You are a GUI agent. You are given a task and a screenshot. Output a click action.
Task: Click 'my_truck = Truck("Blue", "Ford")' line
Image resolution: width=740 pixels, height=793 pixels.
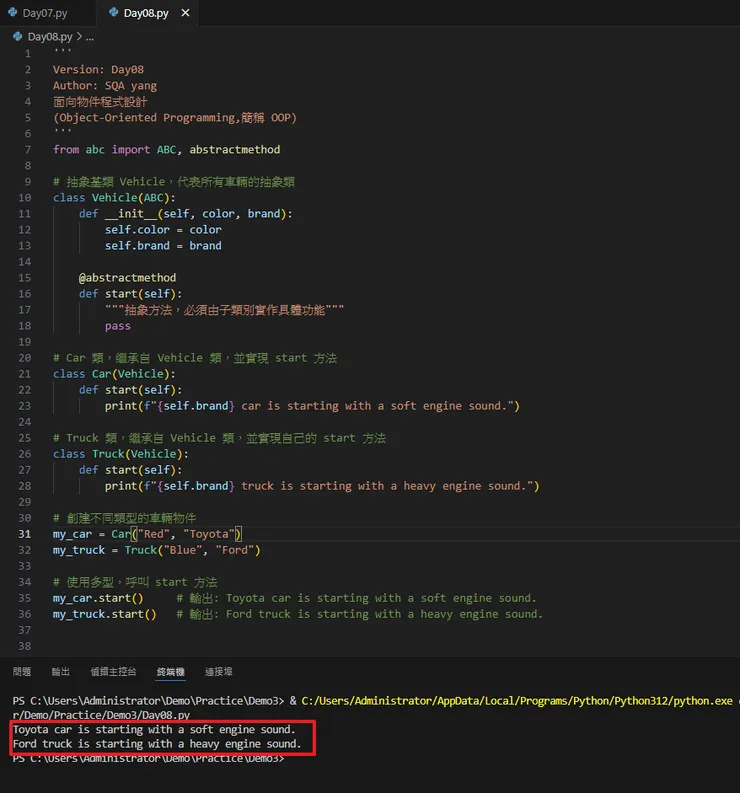click(x=157, y=550)
